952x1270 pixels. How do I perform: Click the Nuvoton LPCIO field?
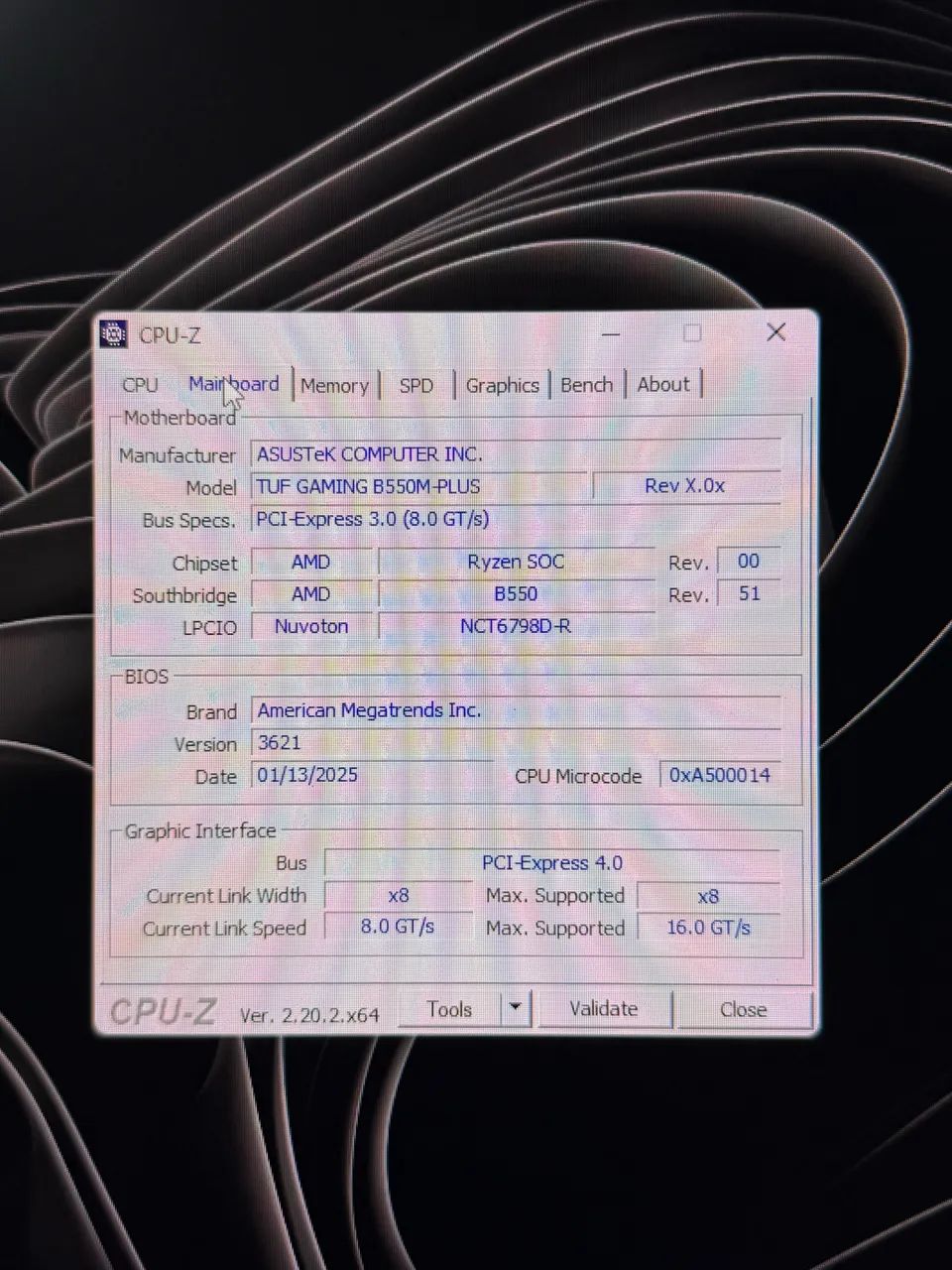(x=311, y=627)
